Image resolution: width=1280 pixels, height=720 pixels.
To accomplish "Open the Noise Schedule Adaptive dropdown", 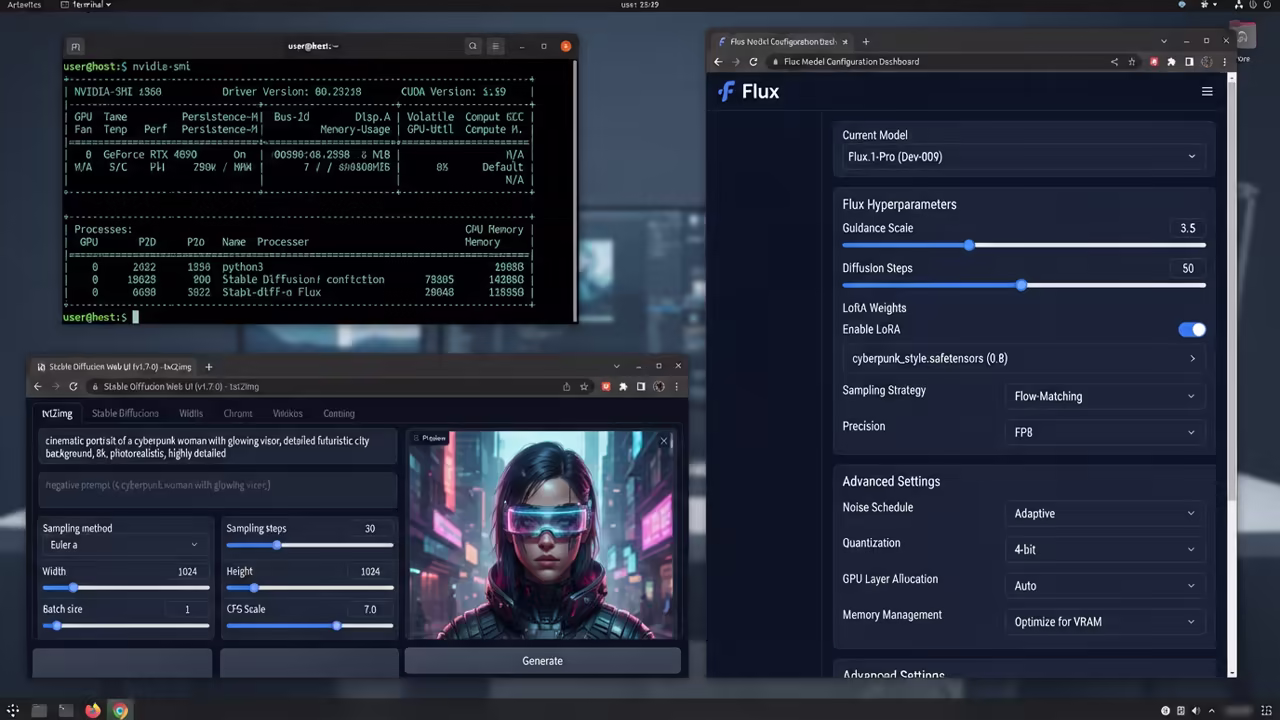I will click(1104, 513).
